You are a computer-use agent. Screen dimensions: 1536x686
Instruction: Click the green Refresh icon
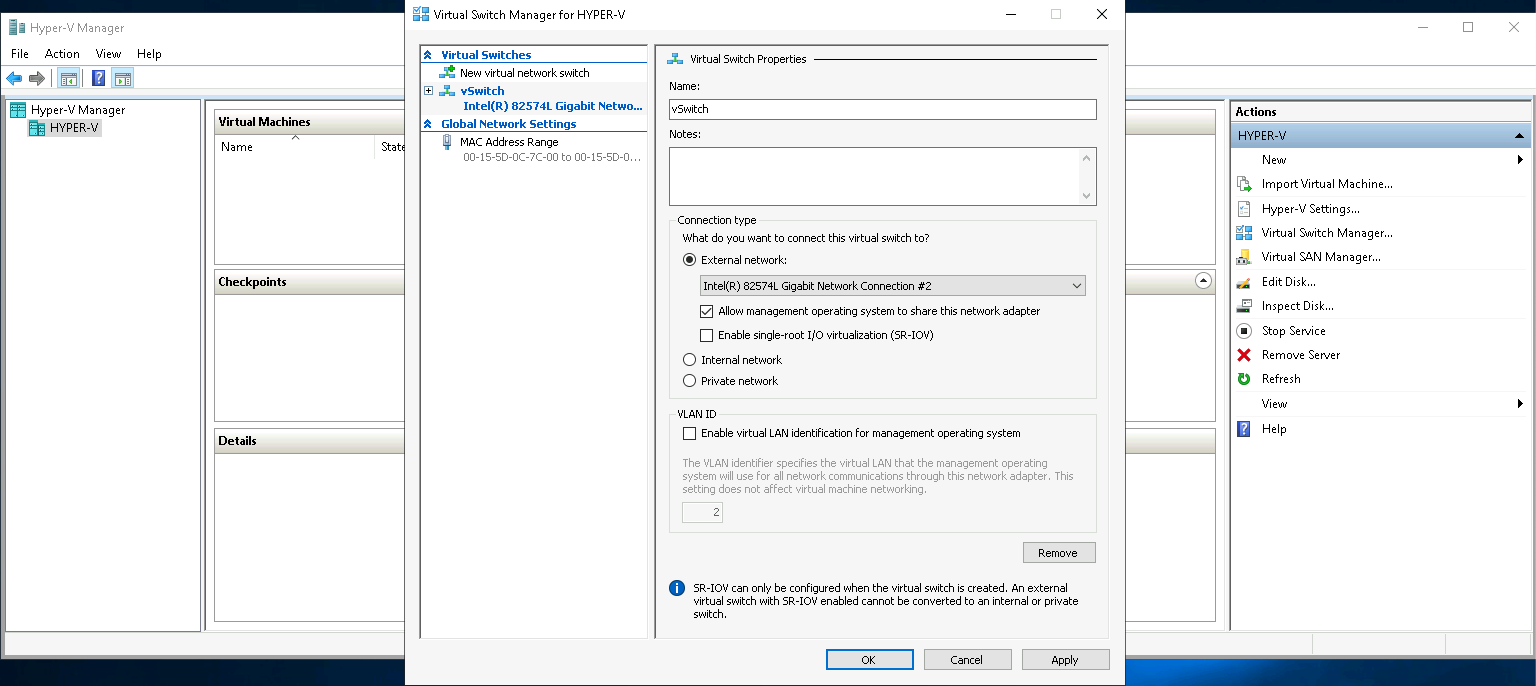point(1244,379)
